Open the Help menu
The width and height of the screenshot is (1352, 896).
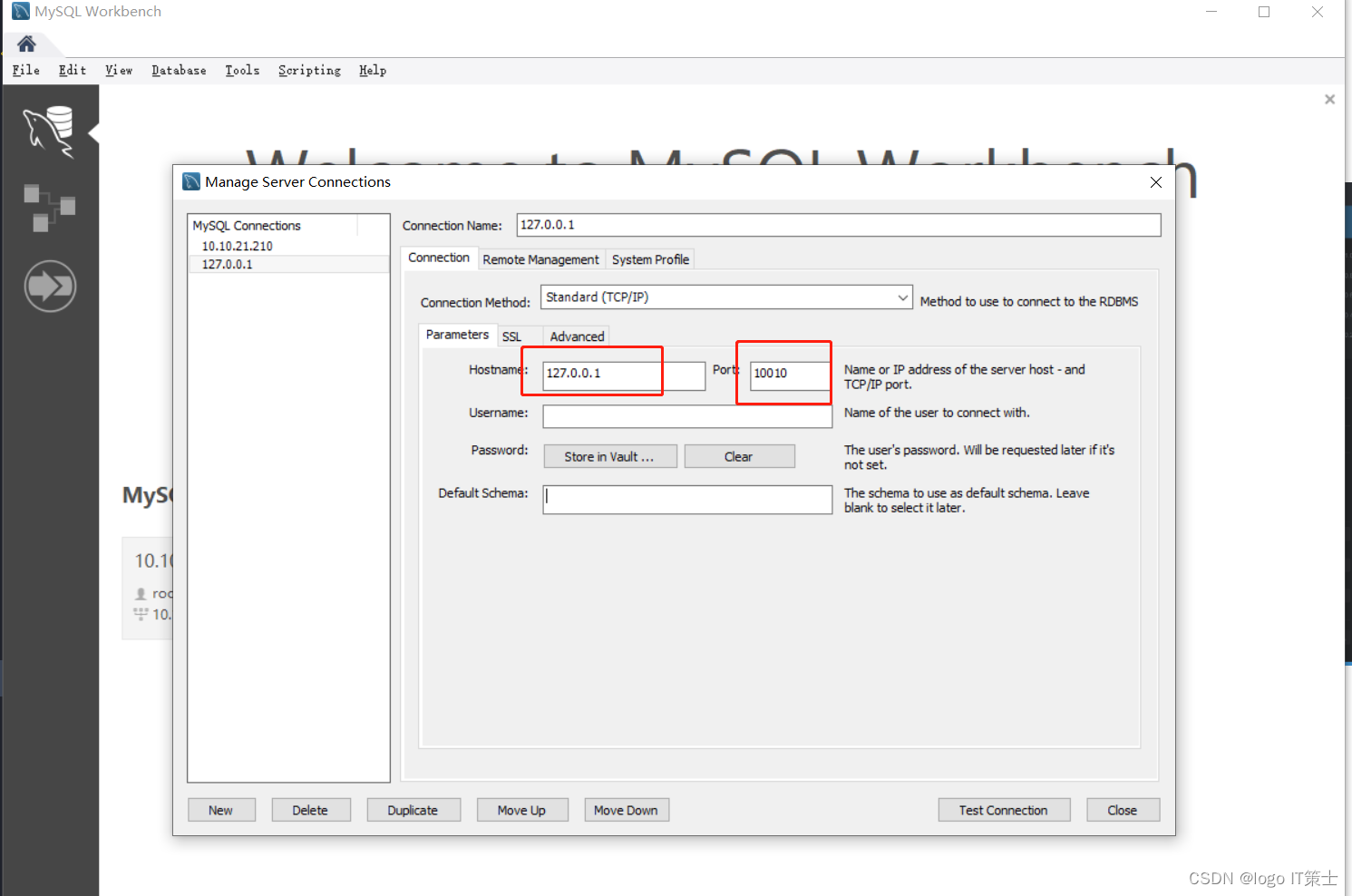(x=373, y=70)
